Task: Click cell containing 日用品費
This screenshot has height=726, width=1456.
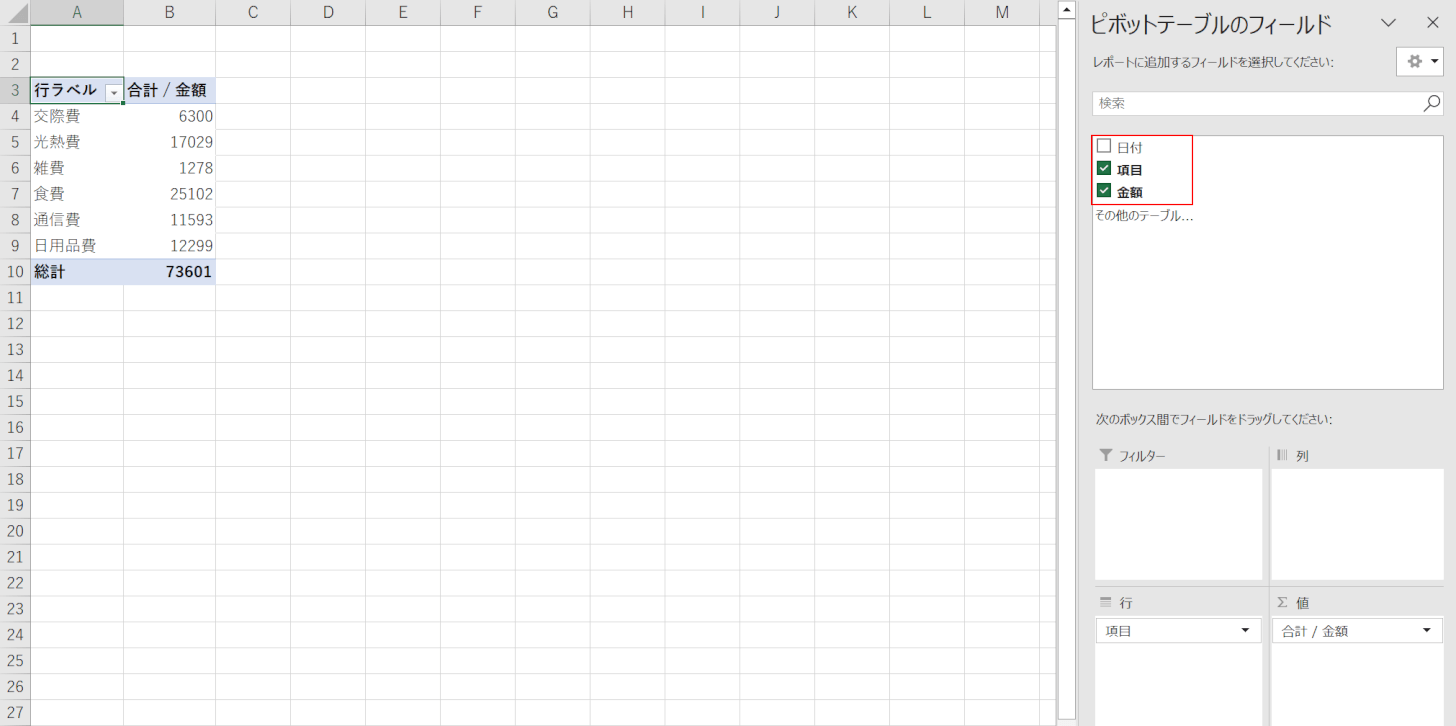Action: click(x=77, y=246)
